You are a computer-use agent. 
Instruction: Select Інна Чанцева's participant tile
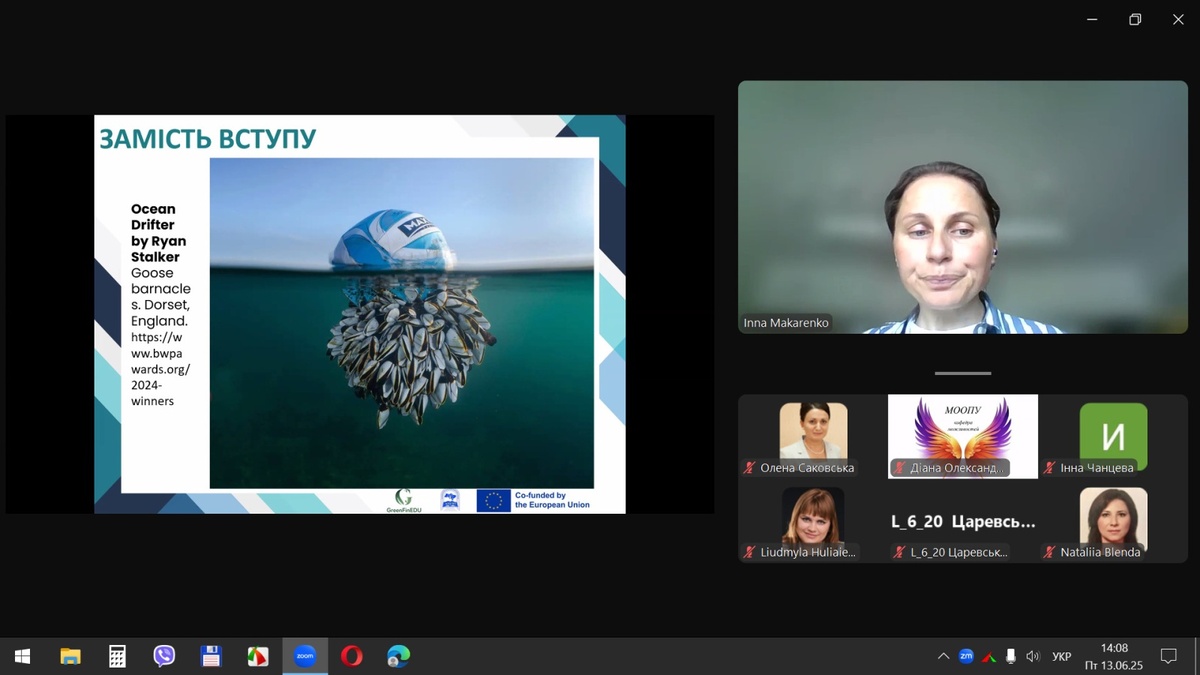[1113, 436]
